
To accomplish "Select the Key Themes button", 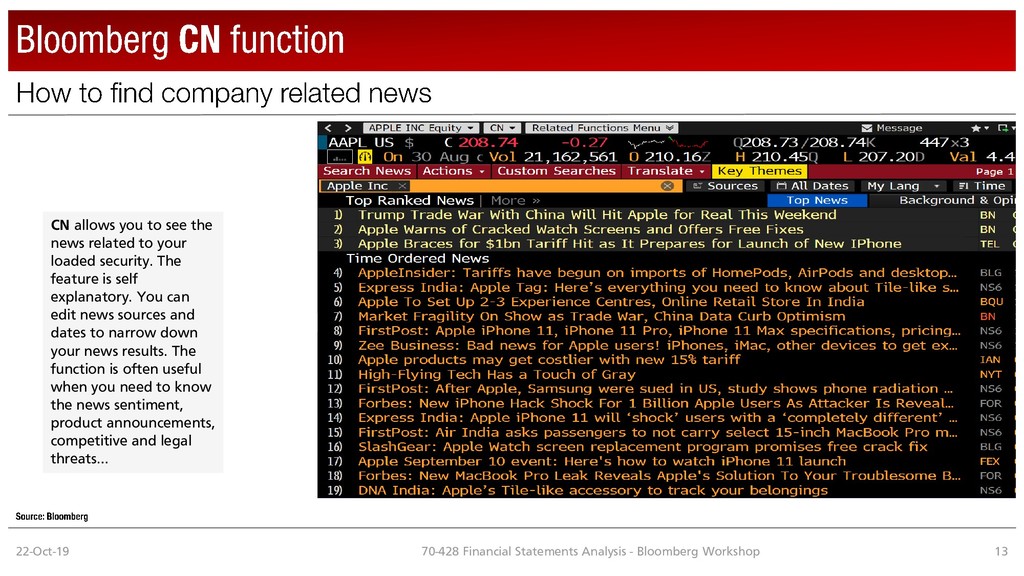I will click(760, 171).
